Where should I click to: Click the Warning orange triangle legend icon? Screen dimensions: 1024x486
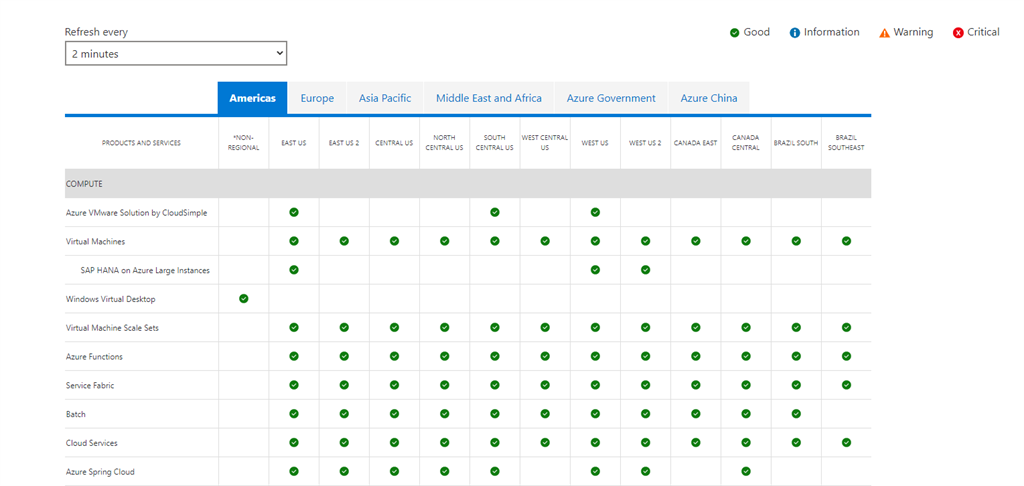(x=884, y=33)
